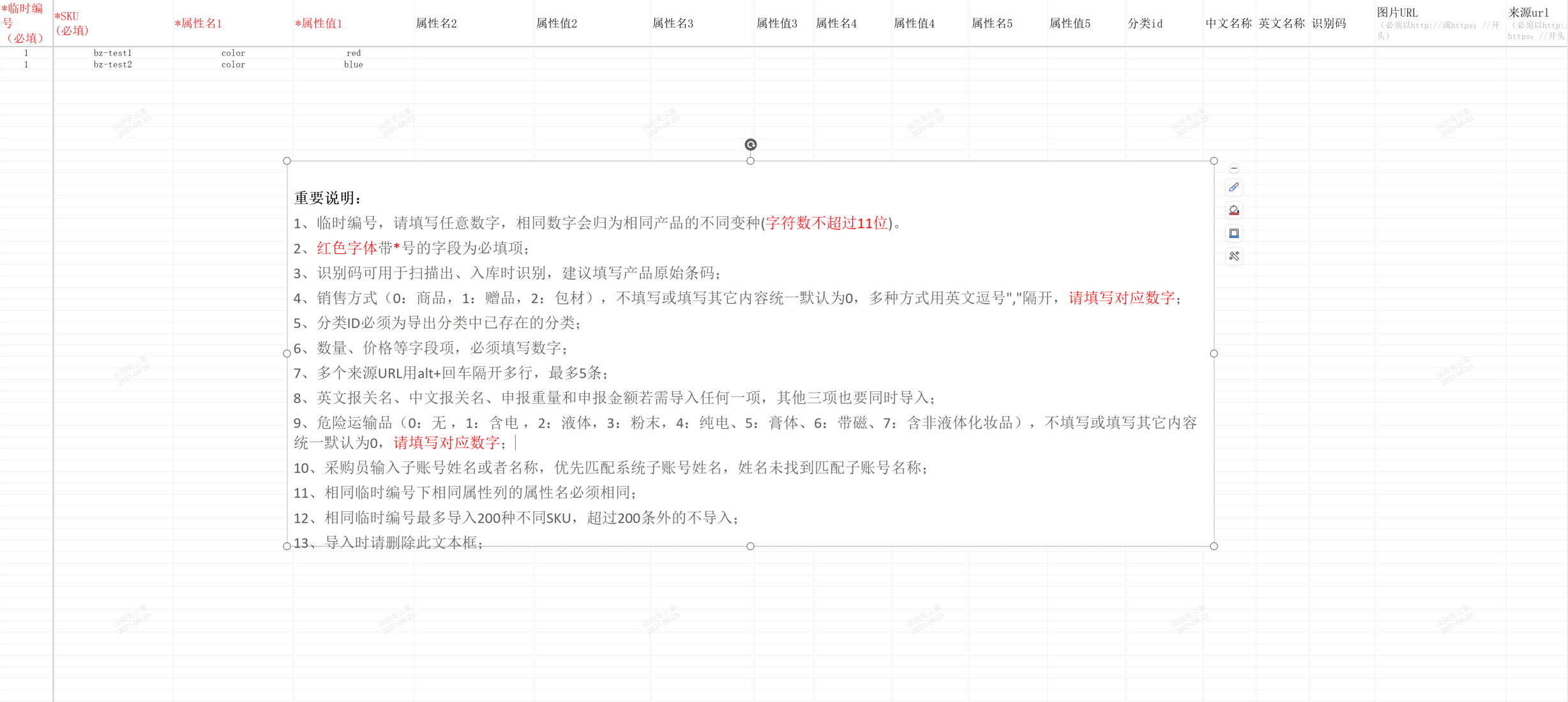Viewport: 1568px width, 702px height.
Task: Click the right-middle resize handle of text box
Action: tap(1213, 354)
